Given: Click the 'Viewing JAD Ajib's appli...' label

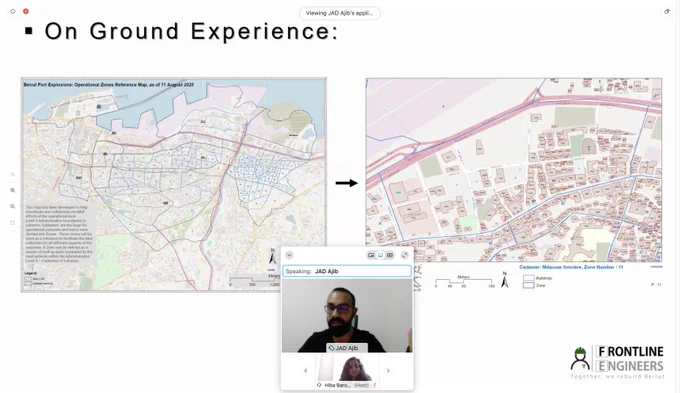Looking at the screenshot, I should 340,13.
